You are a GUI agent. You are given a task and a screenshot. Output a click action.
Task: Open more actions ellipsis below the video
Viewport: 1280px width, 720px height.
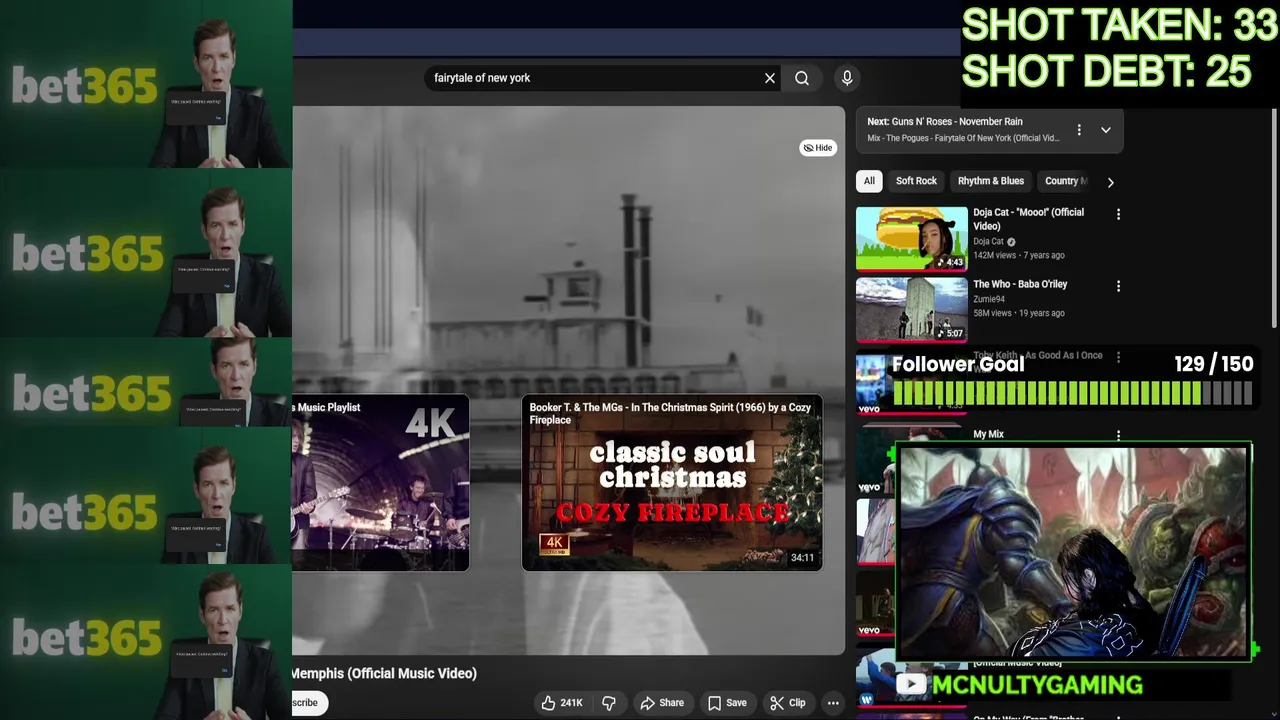(x=833, y=703)
